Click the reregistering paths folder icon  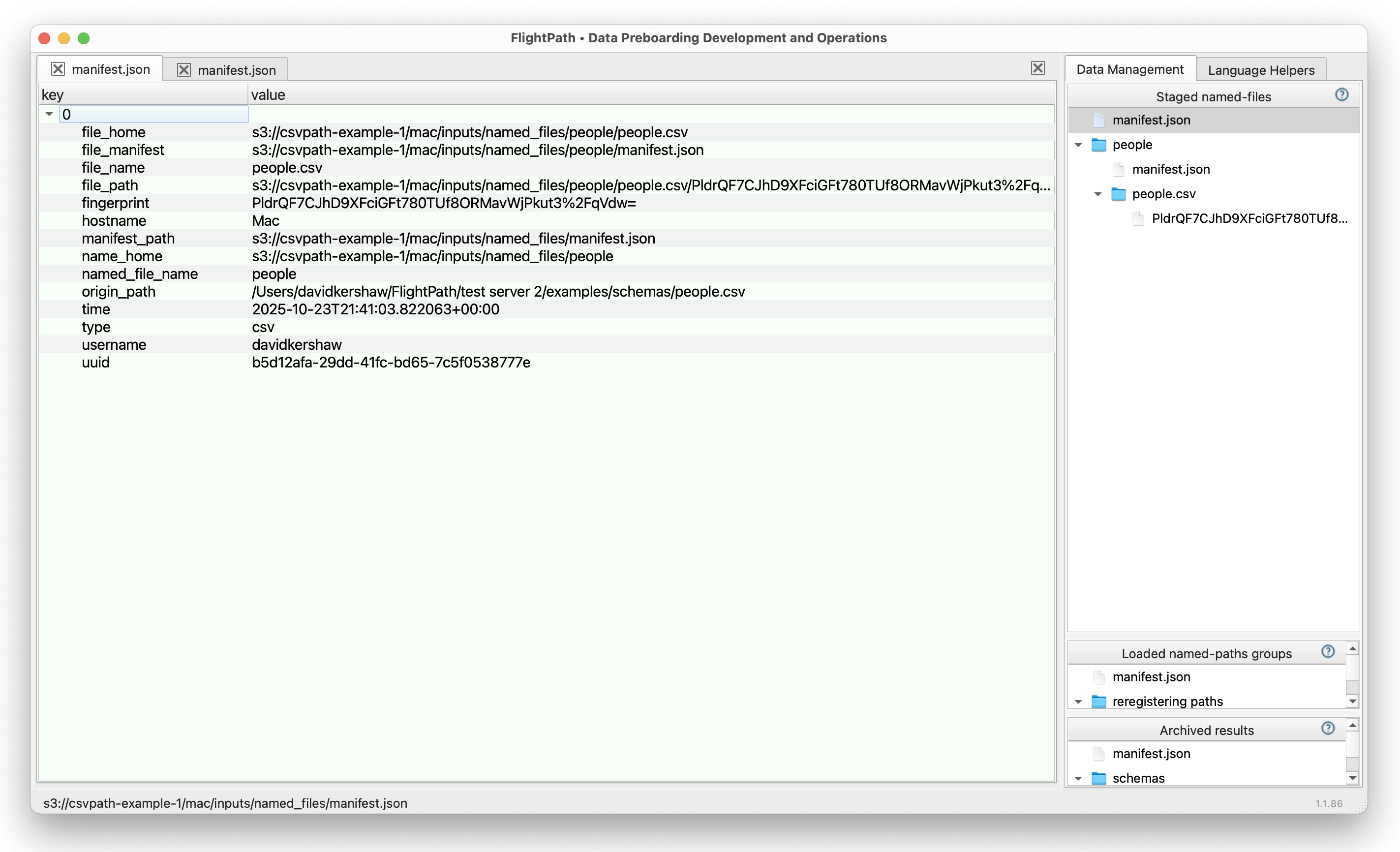1098,701
